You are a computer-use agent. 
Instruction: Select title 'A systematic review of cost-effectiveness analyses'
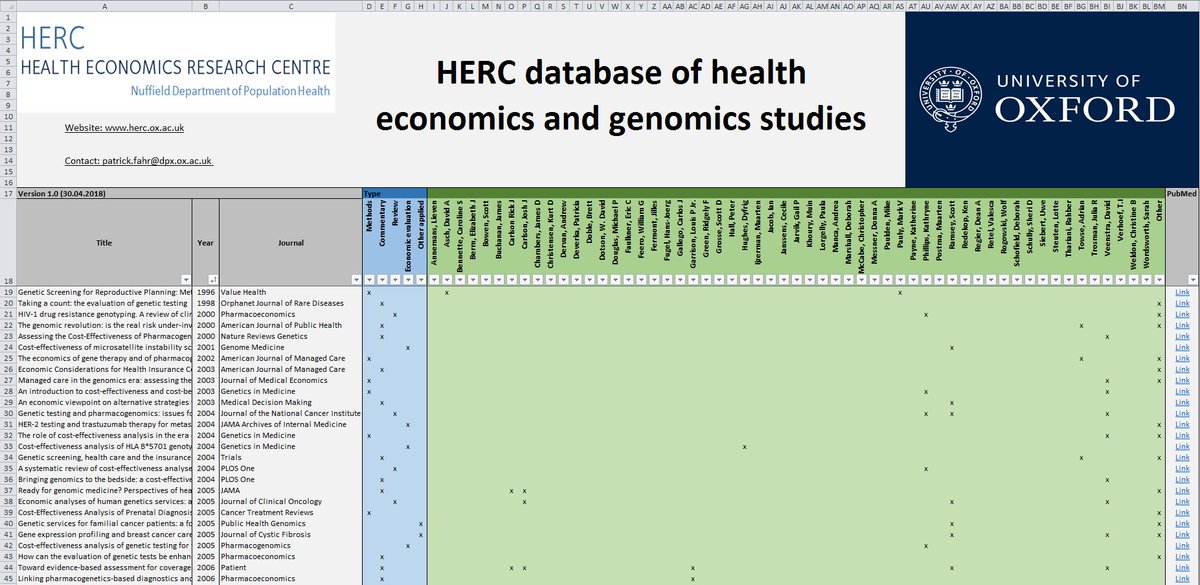click(105, 468)
